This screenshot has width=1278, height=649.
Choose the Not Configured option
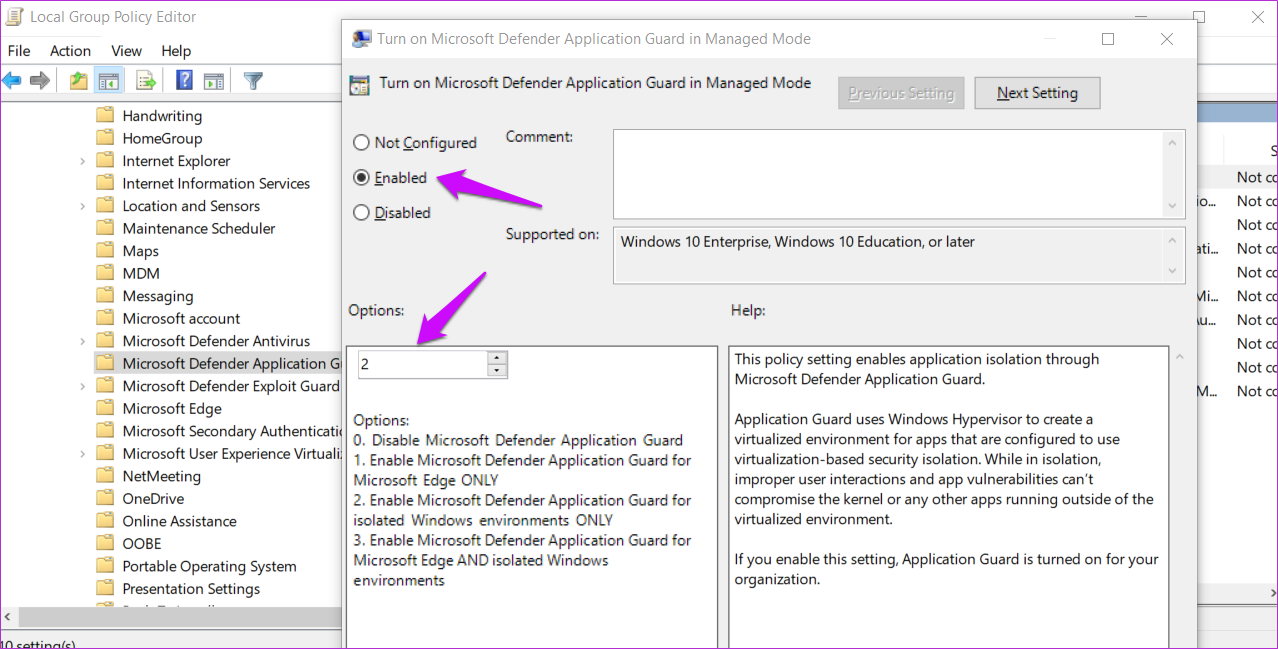361,142
